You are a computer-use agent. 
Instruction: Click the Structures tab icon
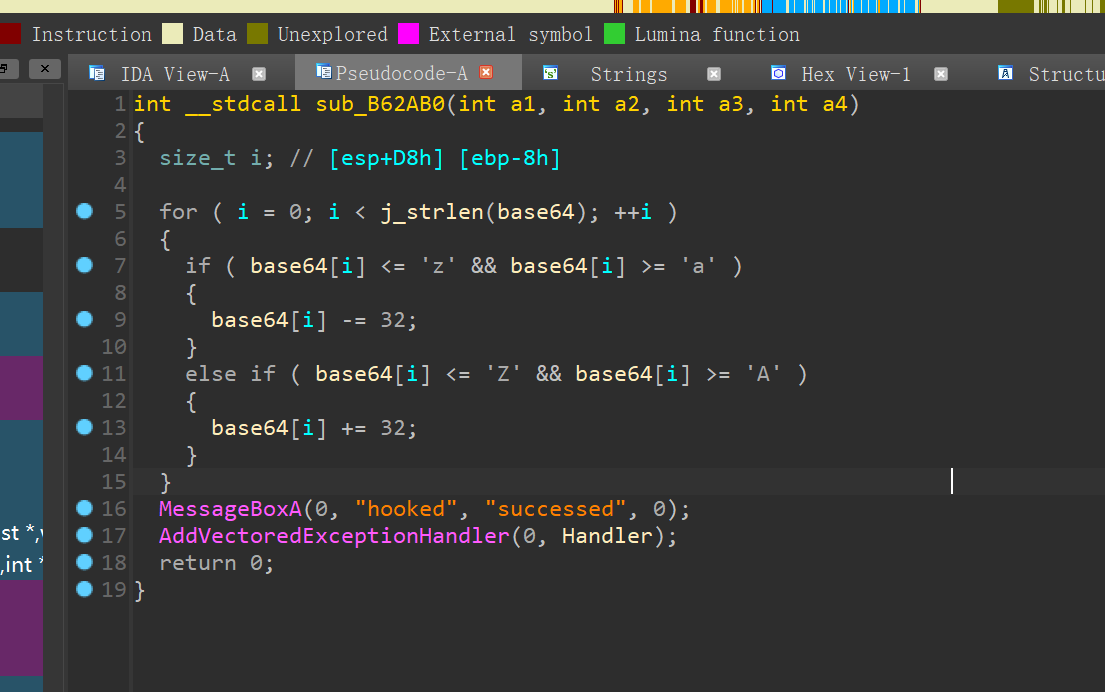click(1006, 73)
